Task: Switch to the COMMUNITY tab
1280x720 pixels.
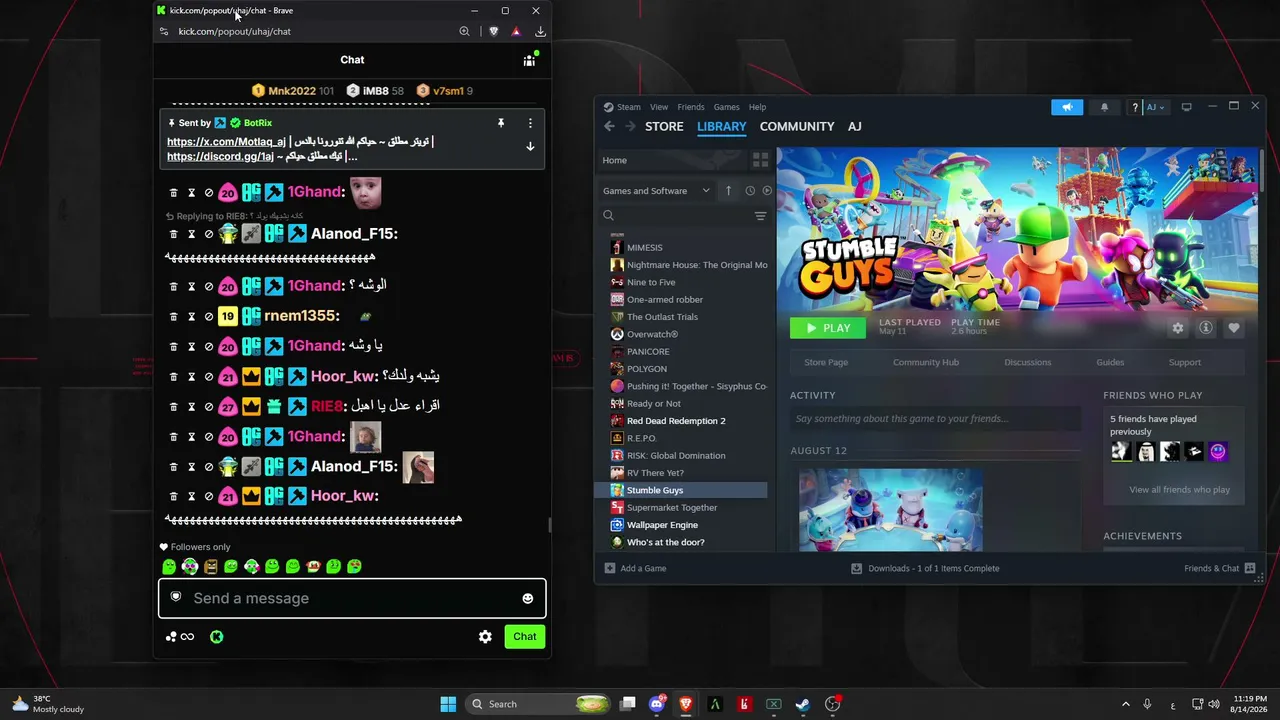Action: (x=797, y=127)
